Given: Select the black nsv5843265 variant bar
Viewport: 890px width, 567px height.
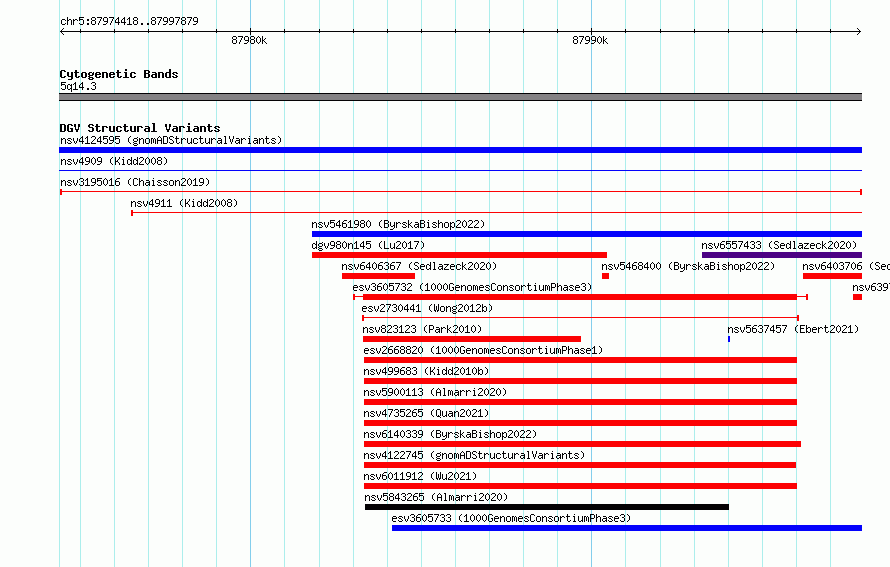Looking at the screenshot, I should [x=547, y=507].
